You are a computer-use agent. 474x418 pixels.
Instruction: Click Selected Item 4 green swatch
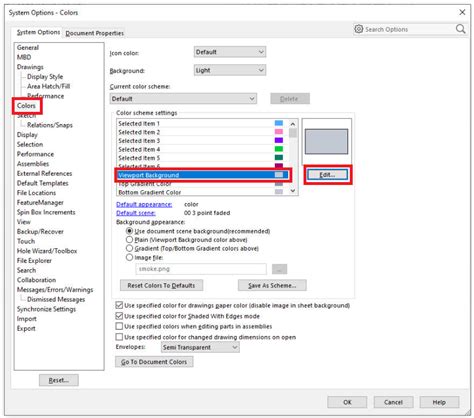point(279,149)
